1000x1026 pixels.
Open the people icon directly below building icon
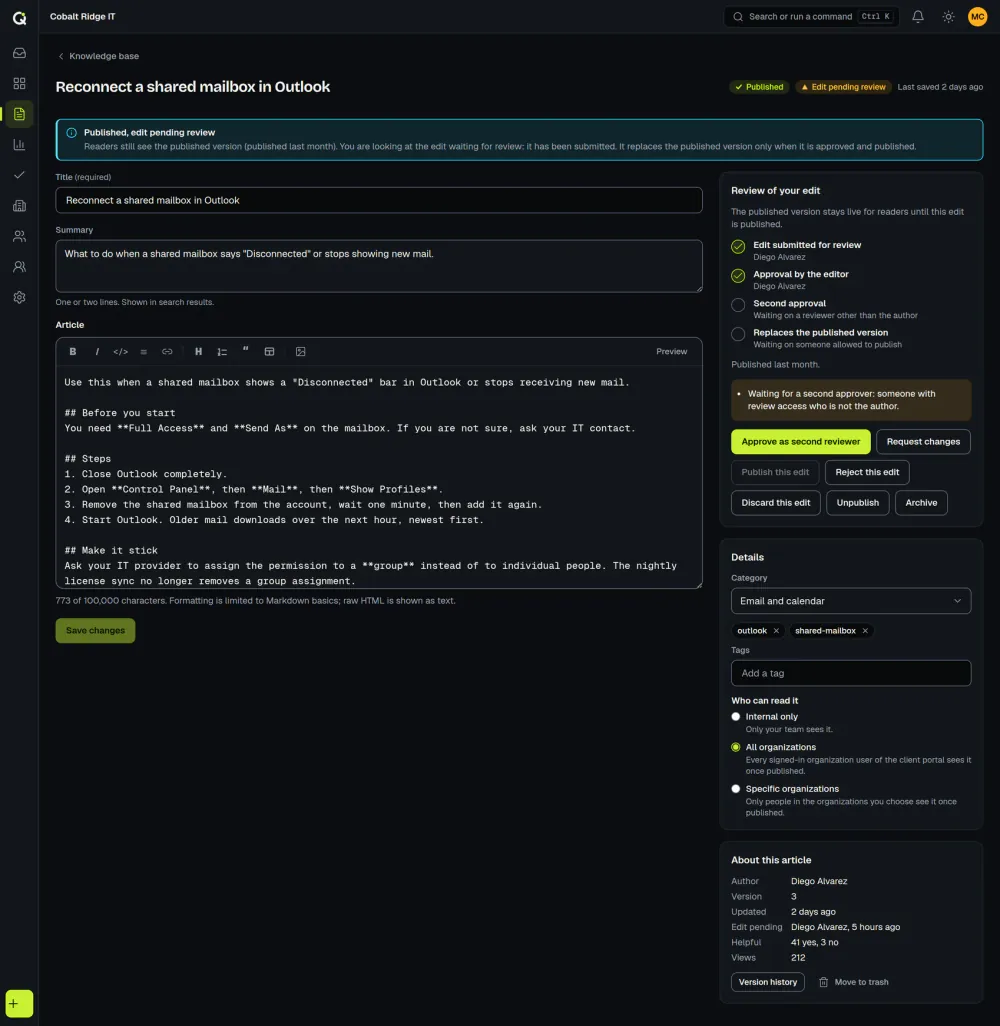click(19, 236)
